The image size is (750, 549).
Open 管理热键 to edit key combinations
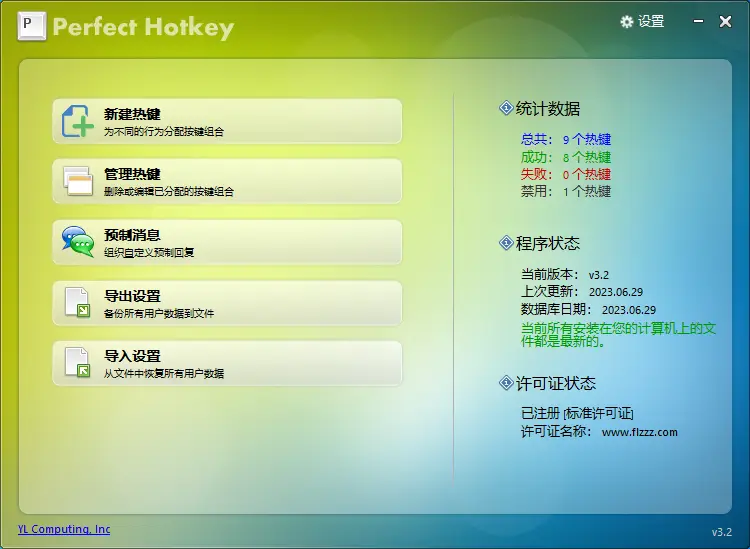point(132,174)
